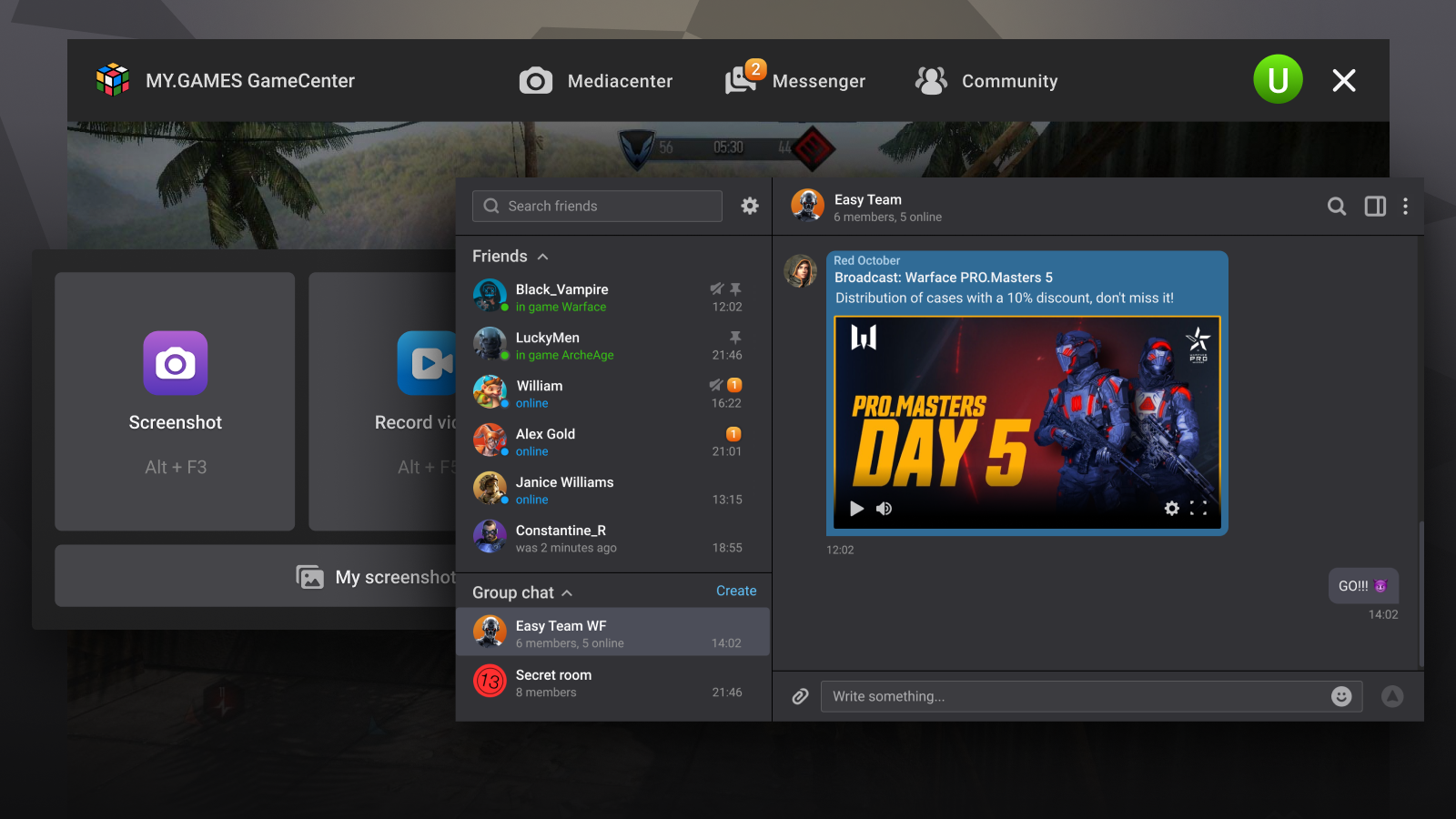The width and height of the screenshot is (1456, 819).
Task: Open the green U user profile avatar
Action: point(1278,80)
